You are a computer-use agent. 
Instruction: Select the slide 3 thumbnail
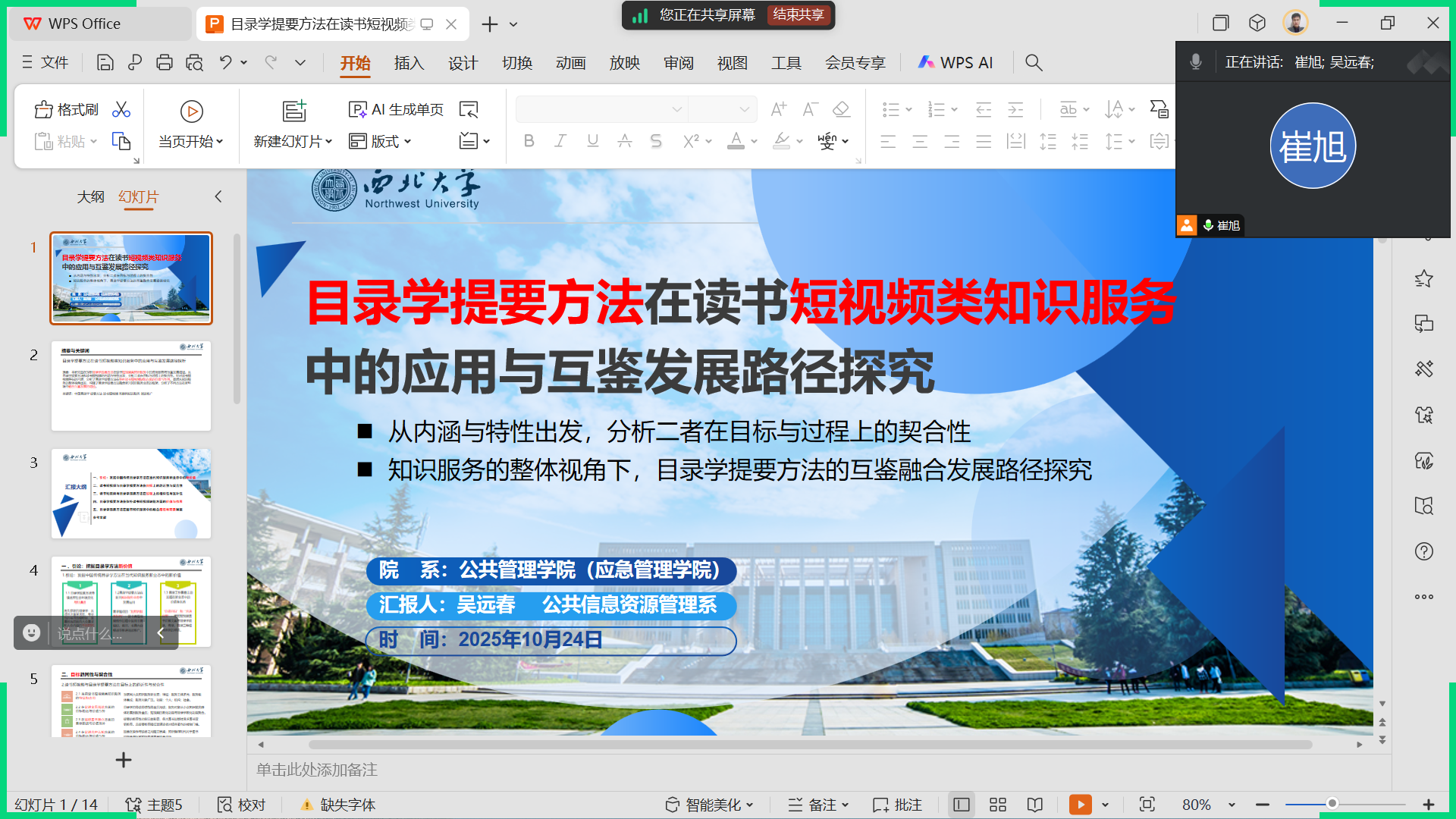[x=131, y=494]
